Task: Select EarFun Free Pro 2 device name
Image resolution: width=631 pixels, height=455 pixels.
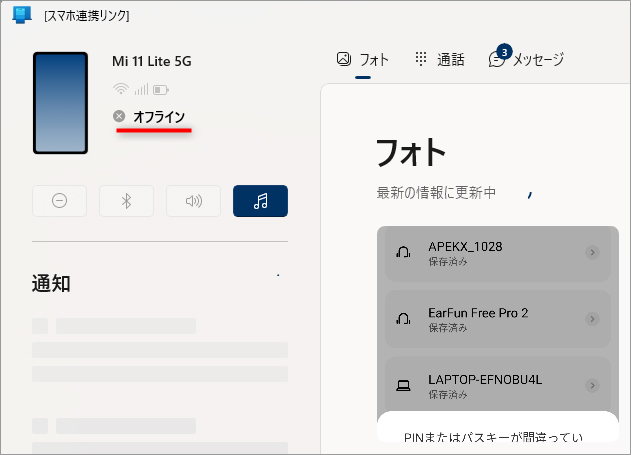Action: pyautogui.click(x=478, y=313)
